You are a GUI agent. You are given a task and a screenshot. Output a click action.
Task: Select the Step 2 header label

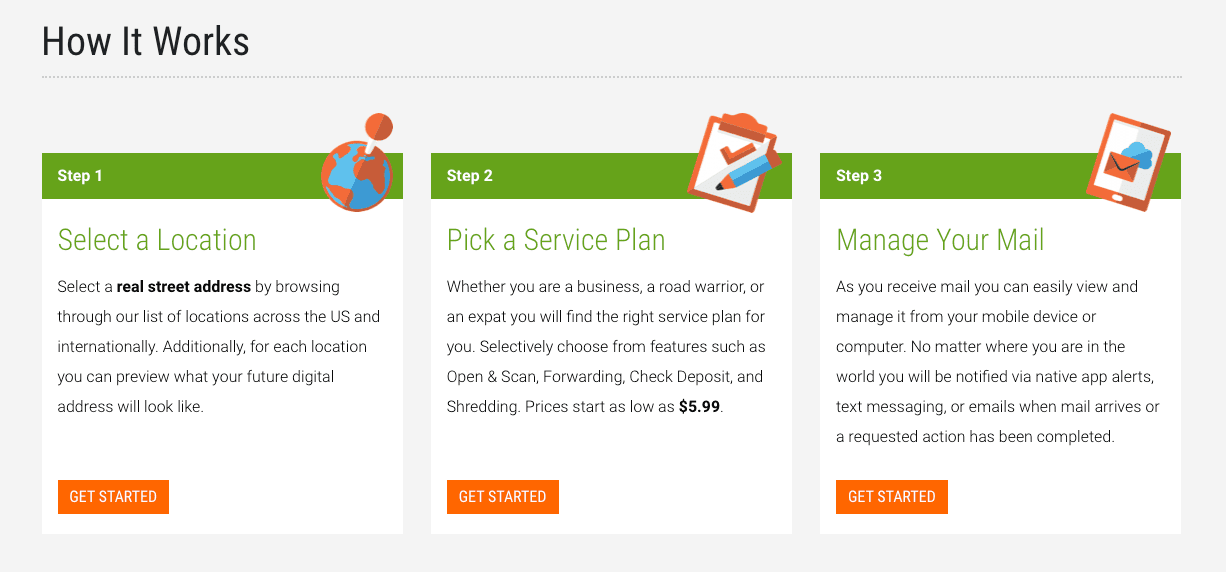(x=470, y=176)
